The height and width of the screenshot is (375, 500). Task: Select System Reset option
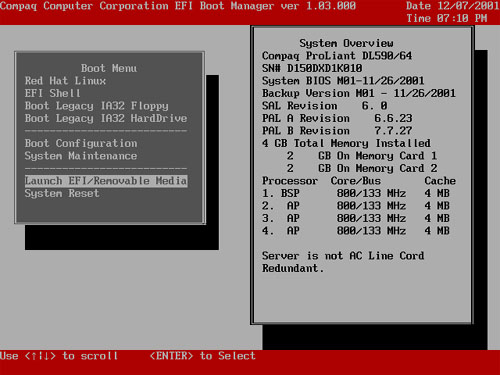62,193
